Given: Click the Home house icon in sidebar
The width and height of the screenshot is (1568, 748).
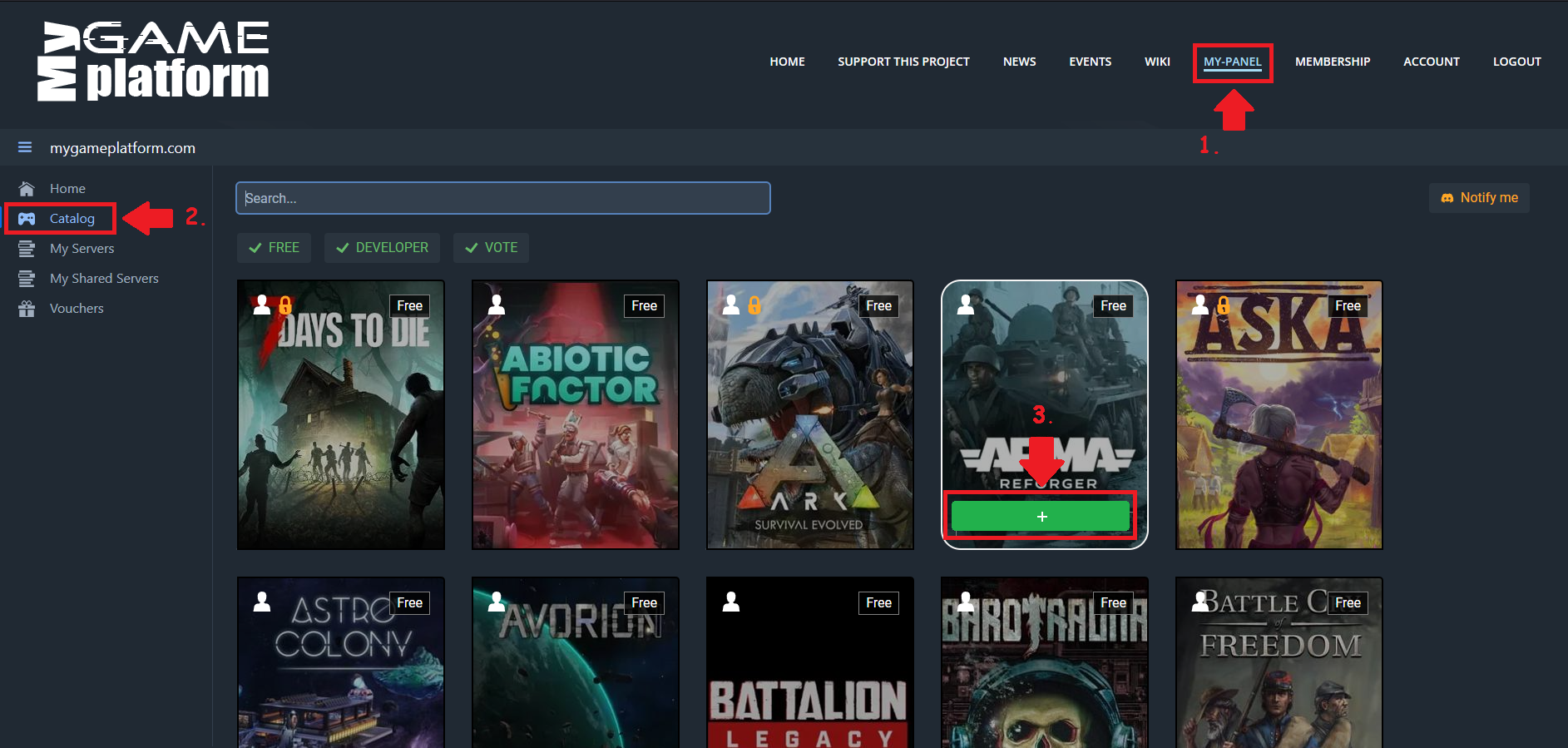Looking at the screenshot, I should click(x=27, y=188).
